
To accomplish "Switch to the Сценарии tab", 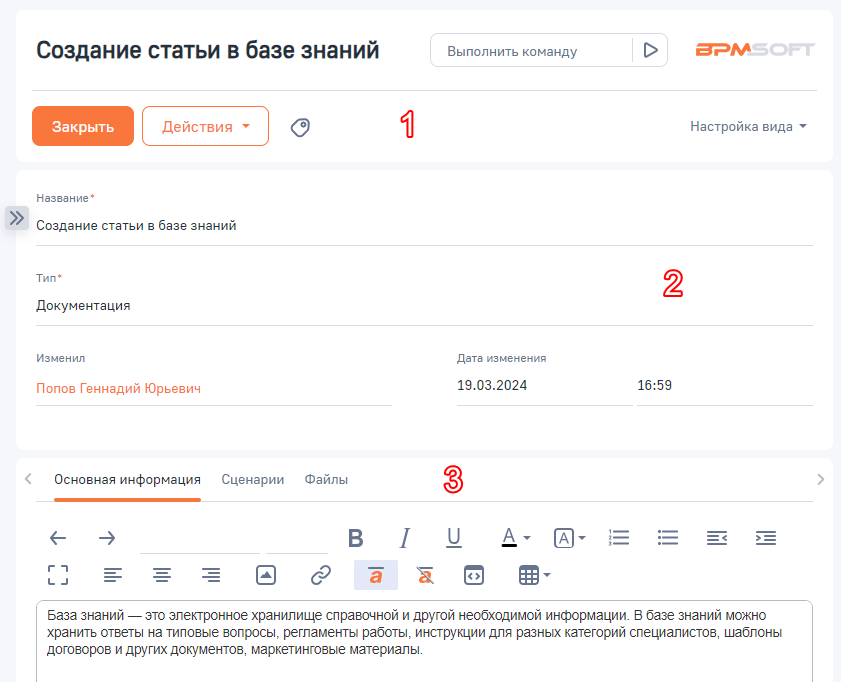I will click(x=253, y=479).
